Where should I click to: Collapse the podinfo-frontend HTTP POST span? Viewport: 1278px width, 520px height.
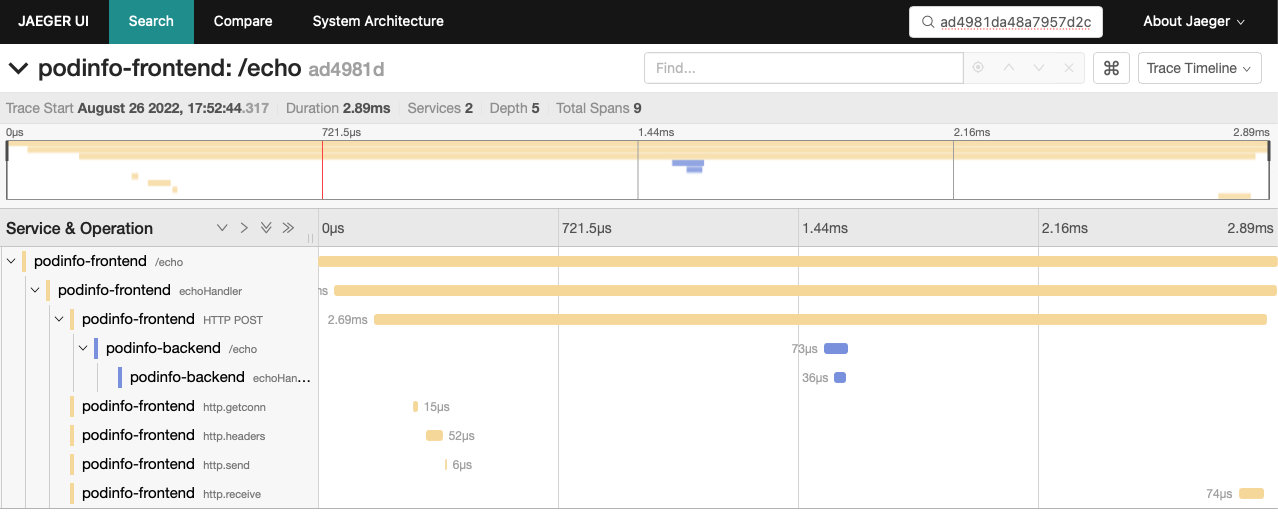coord(59,320)
